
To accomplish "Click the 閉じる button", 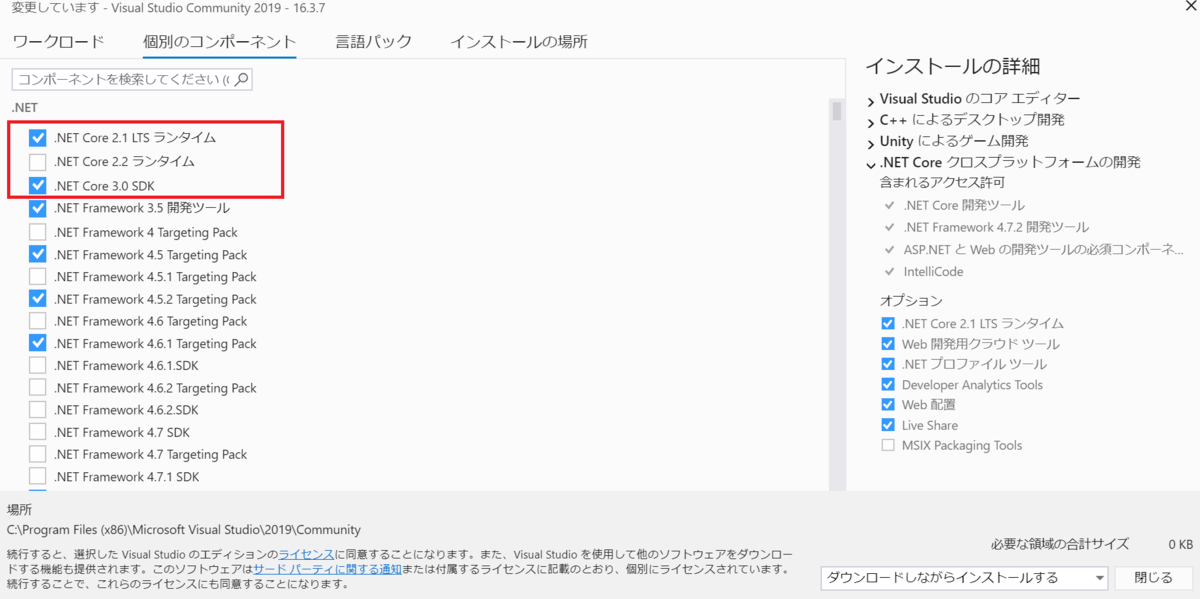I will pos(1153,577).
